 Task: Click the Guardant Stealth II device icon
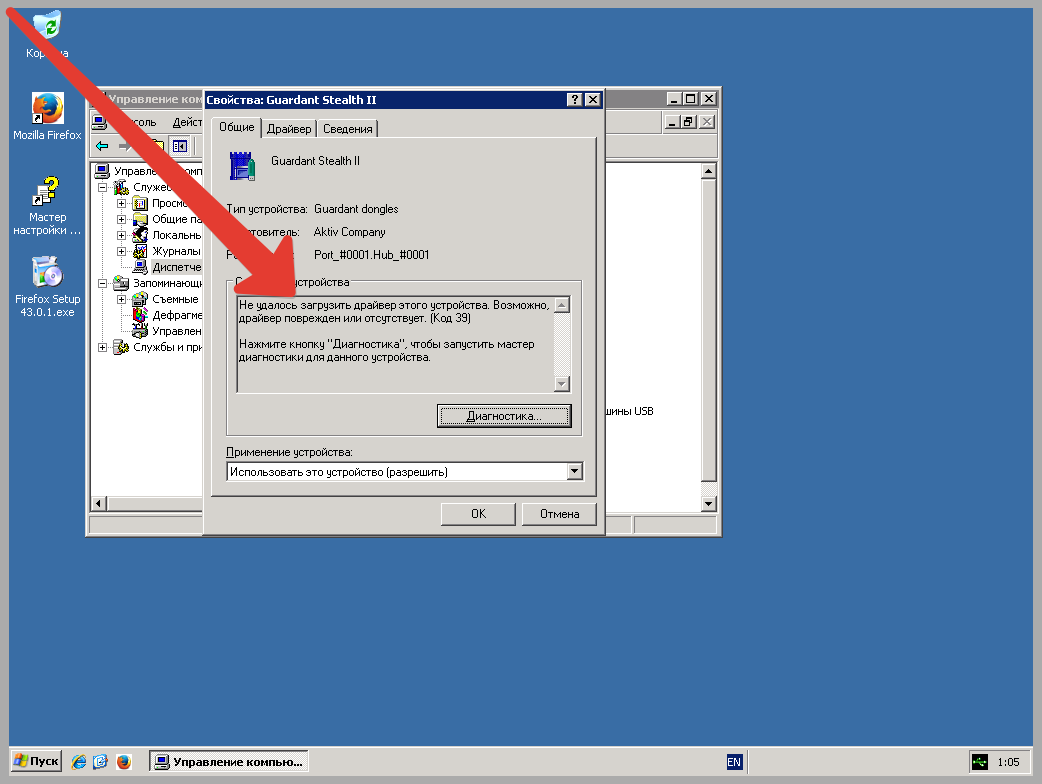click(x=242, y=165)
